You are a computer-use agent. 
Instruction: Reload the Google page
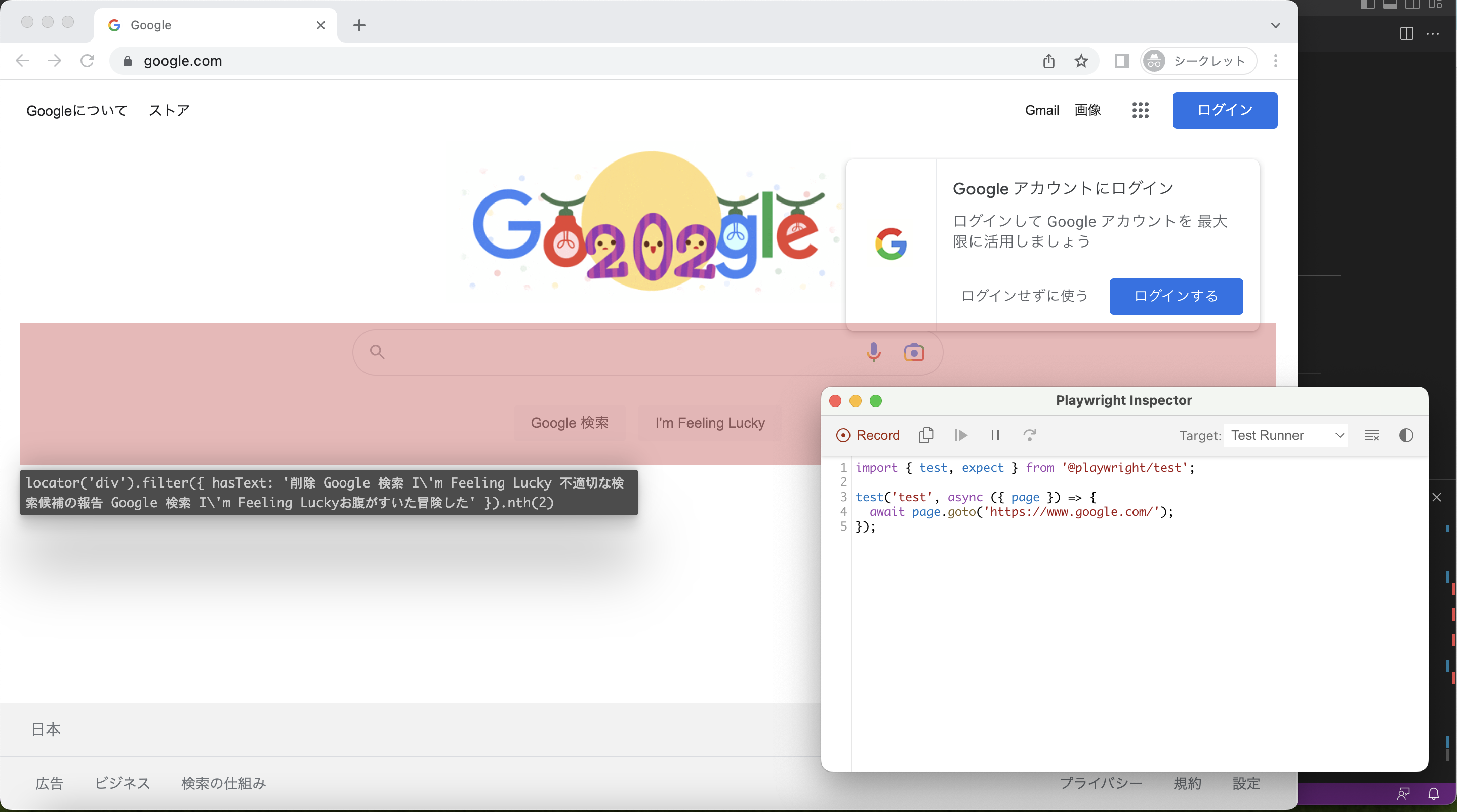87,61
